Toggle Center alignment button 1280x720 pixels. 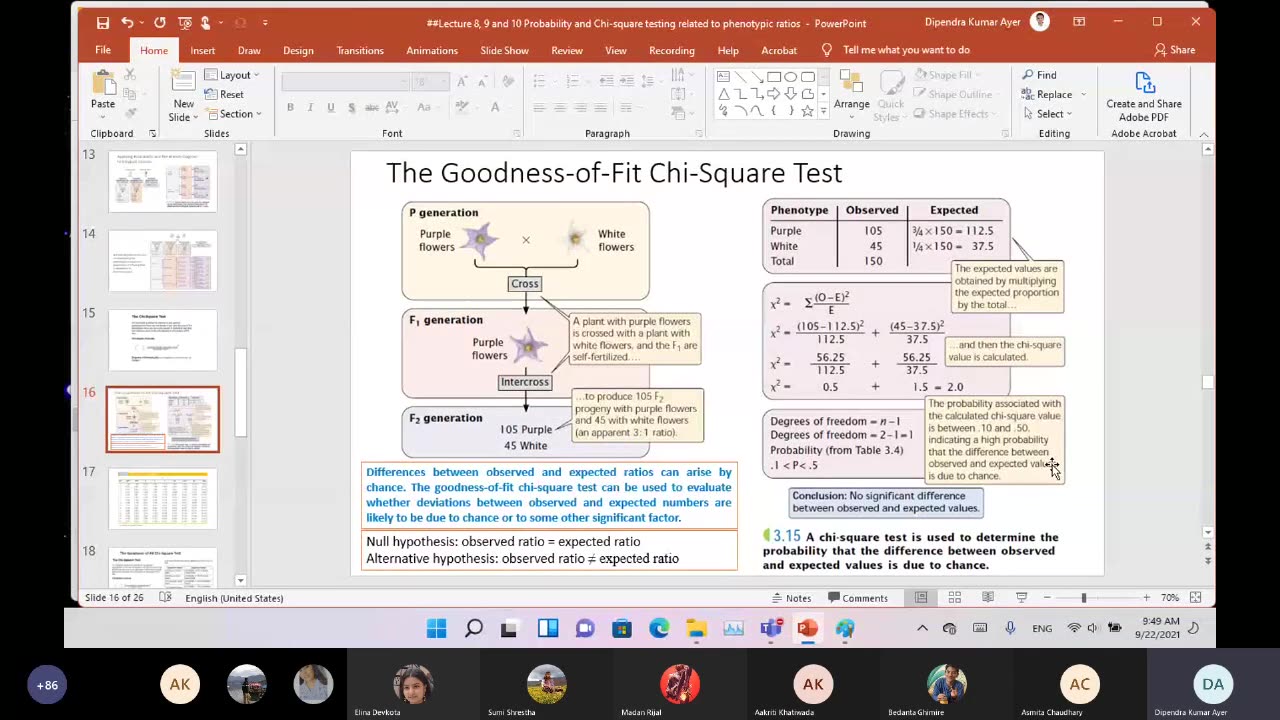(559, 107)
